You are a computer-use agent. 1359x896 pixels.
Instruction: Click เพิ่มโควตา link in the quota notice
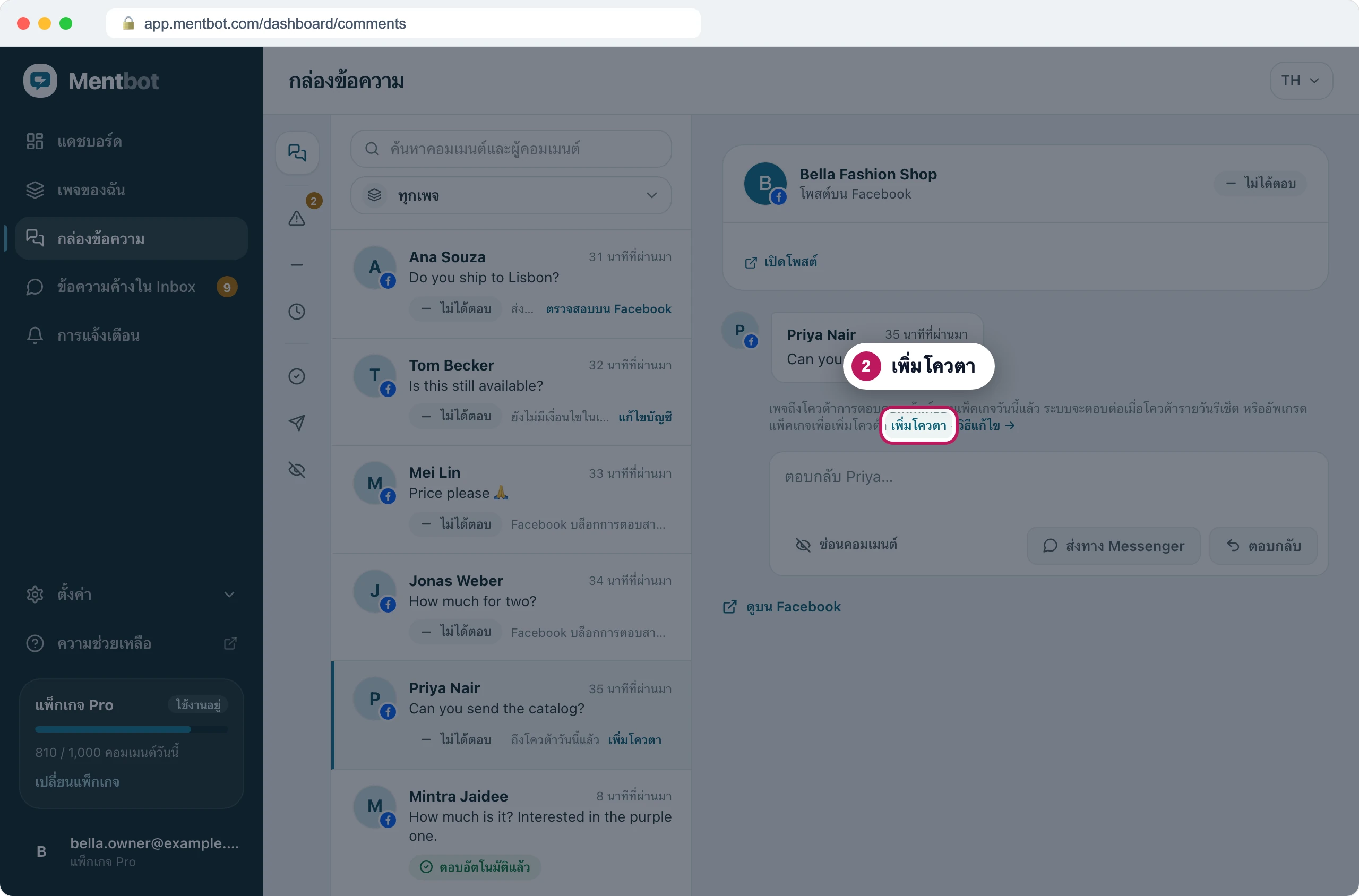click(x=918, y=426)
